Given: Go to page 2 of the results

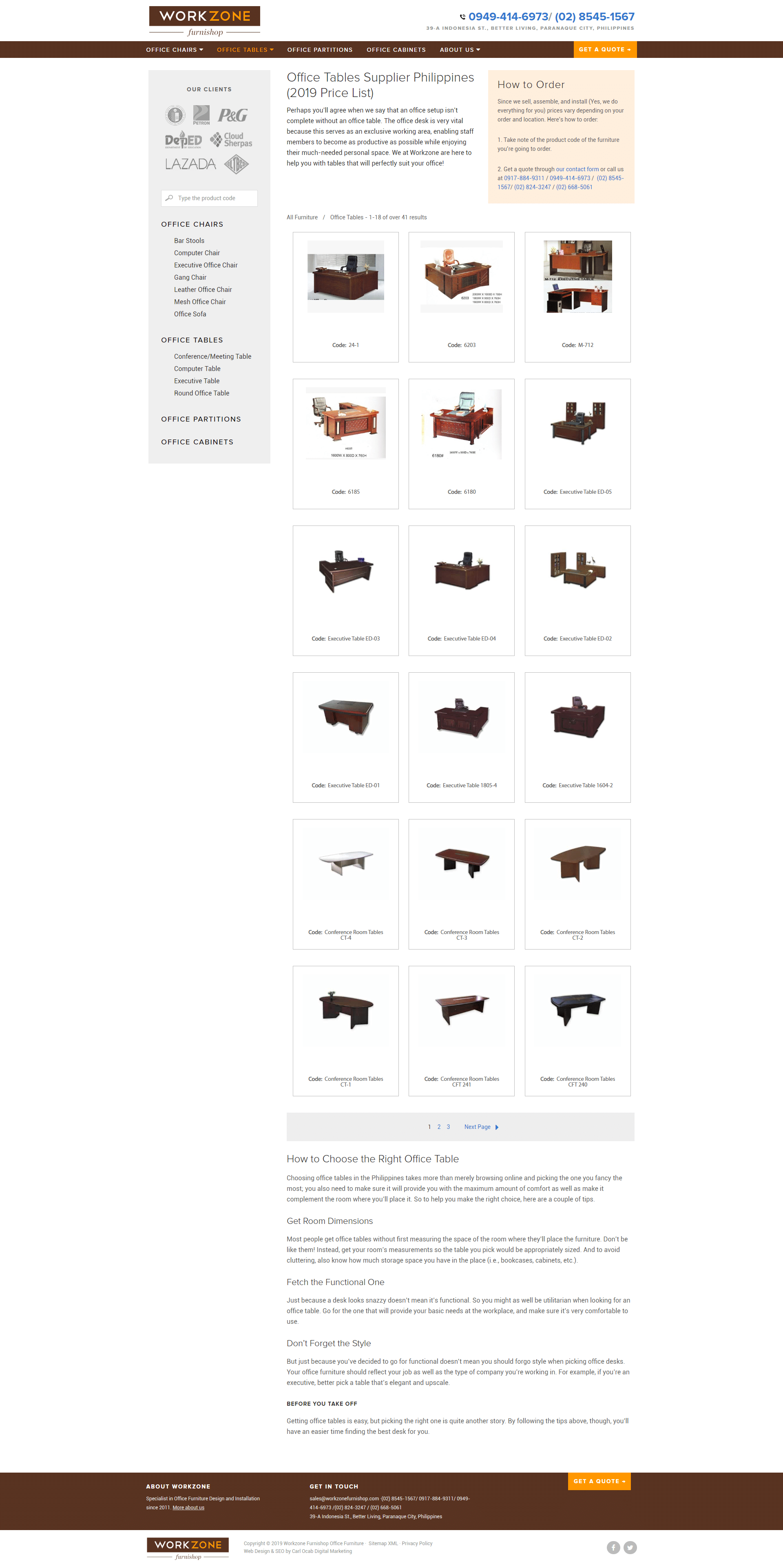Looking at the screenshot, I should pos(439,1127).
